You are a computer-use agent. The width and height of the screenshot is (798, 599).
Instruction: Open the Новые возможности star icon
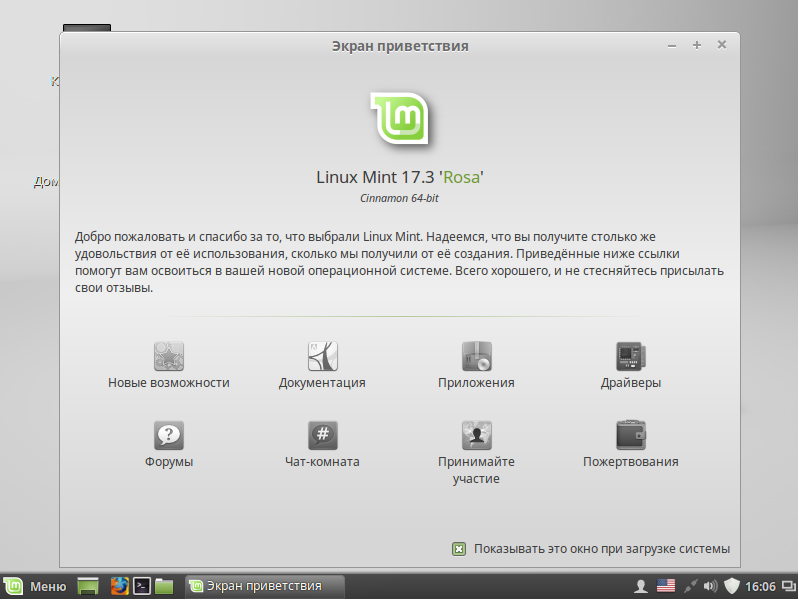(169, 356)
